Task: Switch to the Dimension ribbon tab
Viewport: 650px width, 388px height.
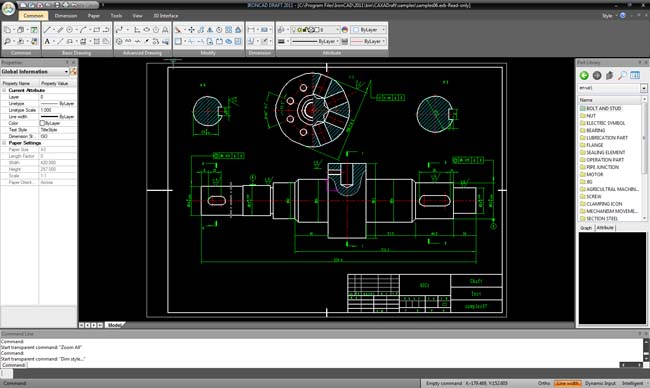Action: tap(66, 16)
